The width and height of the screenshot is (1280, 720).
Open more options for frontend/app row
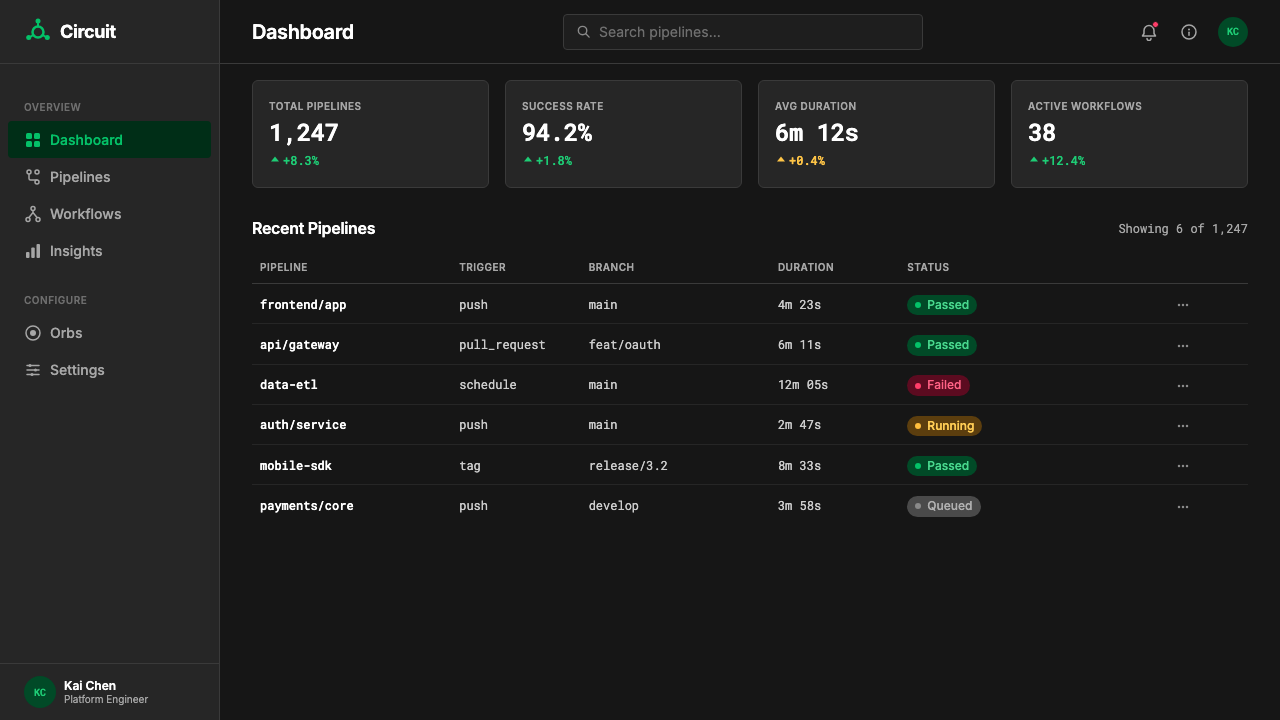(x=1183, y=305)
